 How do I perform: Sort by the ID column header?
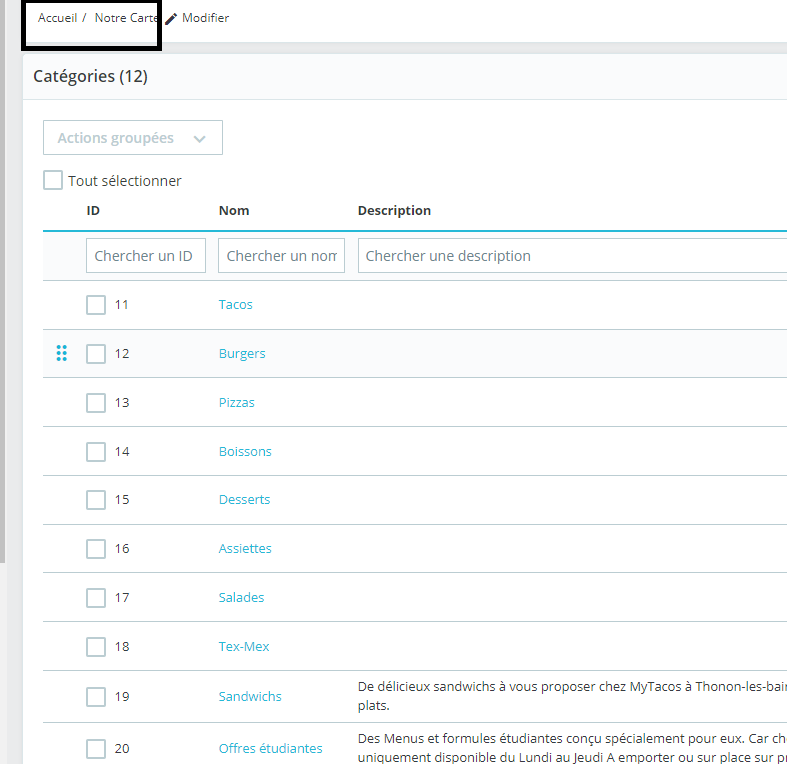[x=93, y=210]
